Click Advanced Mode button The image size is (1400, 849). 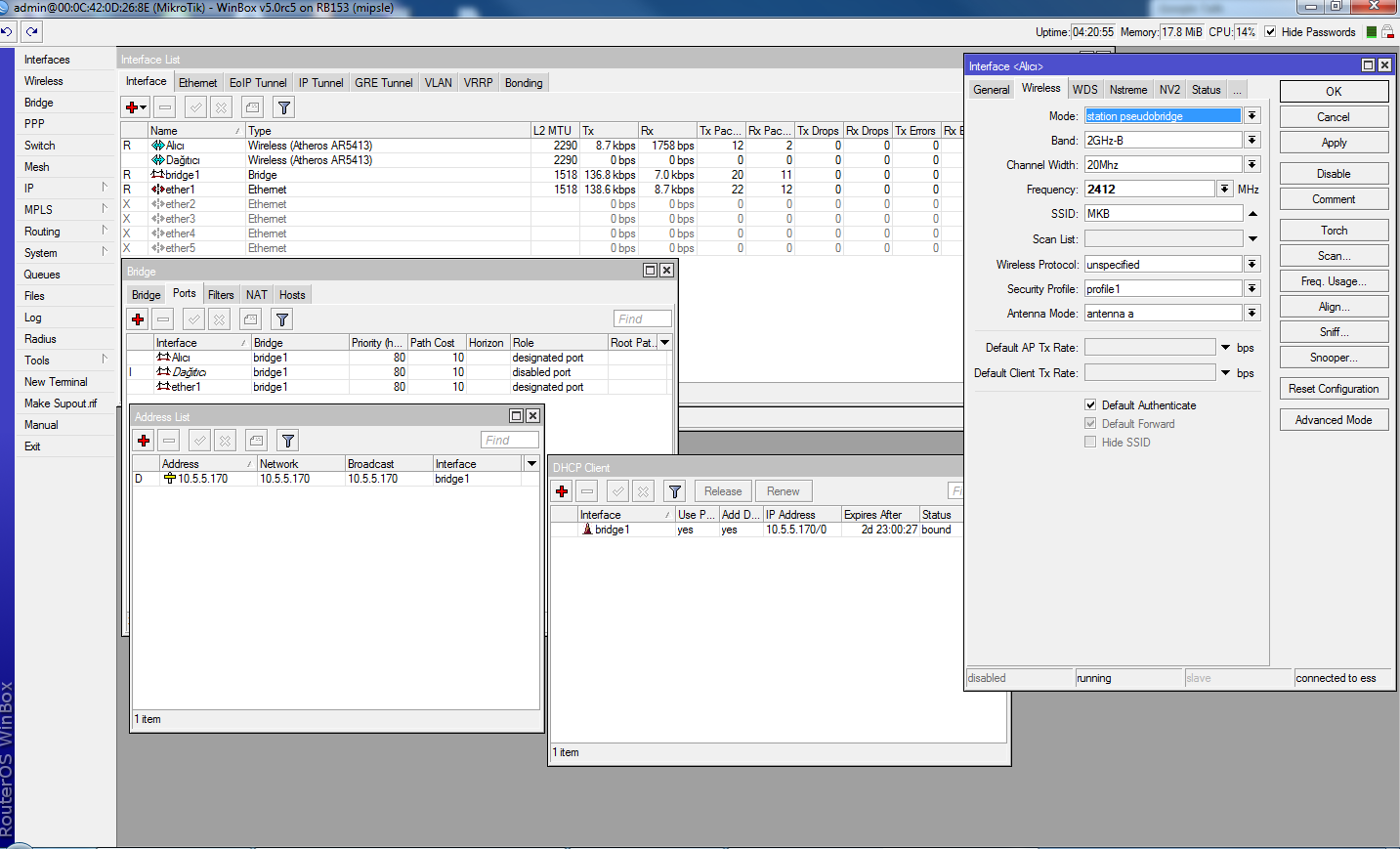tap(1334, 419)
